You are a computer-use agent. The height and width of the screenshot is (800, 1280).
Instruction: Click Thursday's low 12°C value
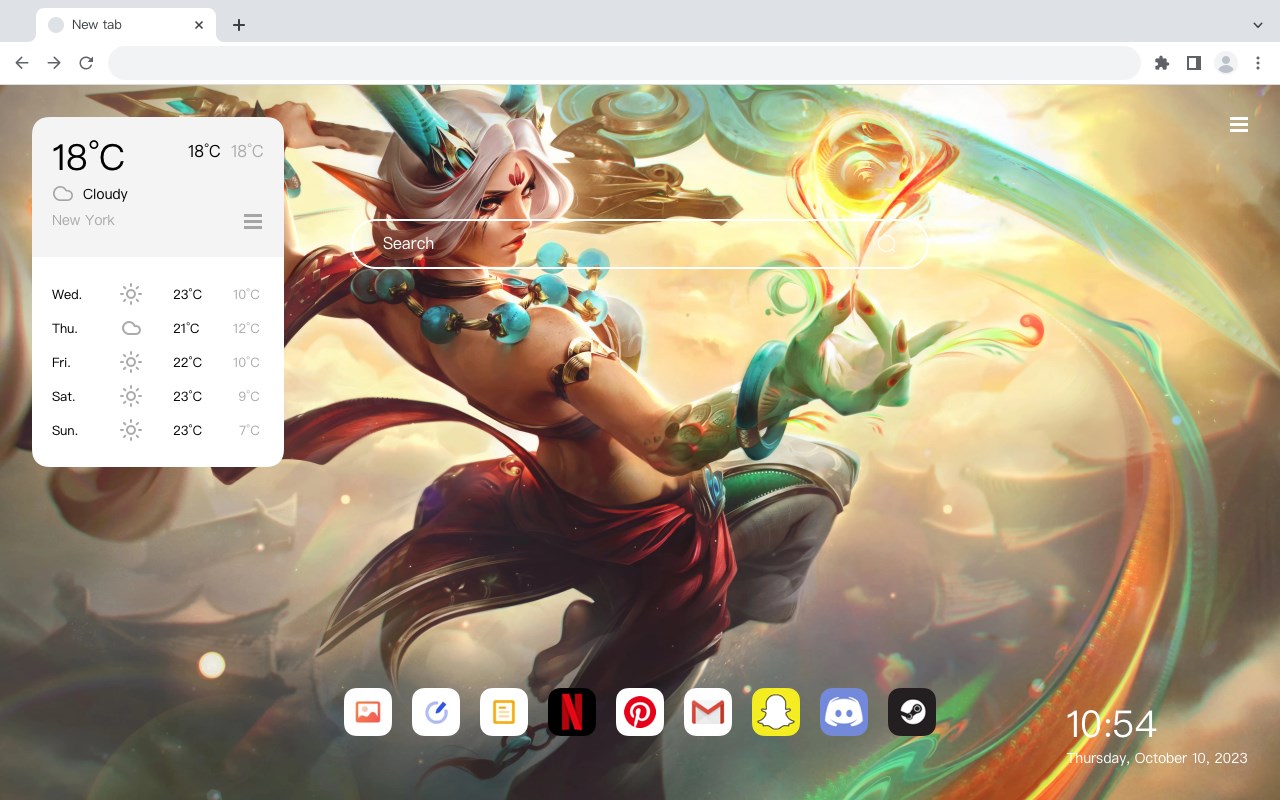pyautogui.click(x=247, y=328)
